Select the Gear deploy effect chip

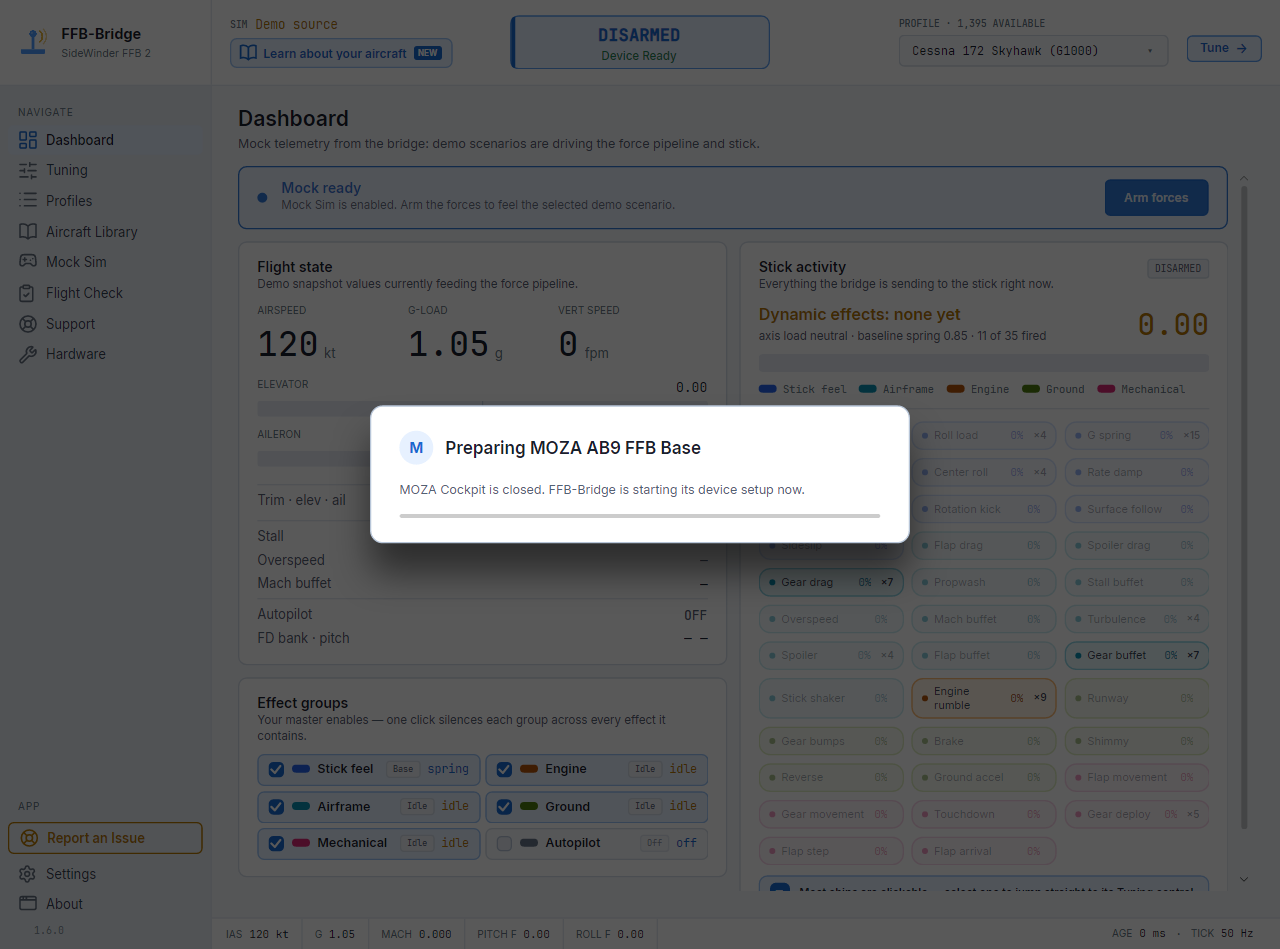tap(1137, 814)
